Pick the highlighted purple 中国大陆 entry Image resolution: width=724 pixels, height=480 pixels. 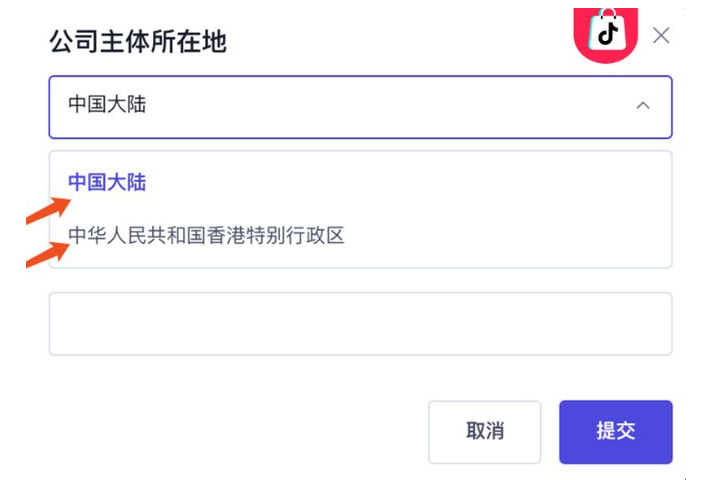[x=107, y=182]
